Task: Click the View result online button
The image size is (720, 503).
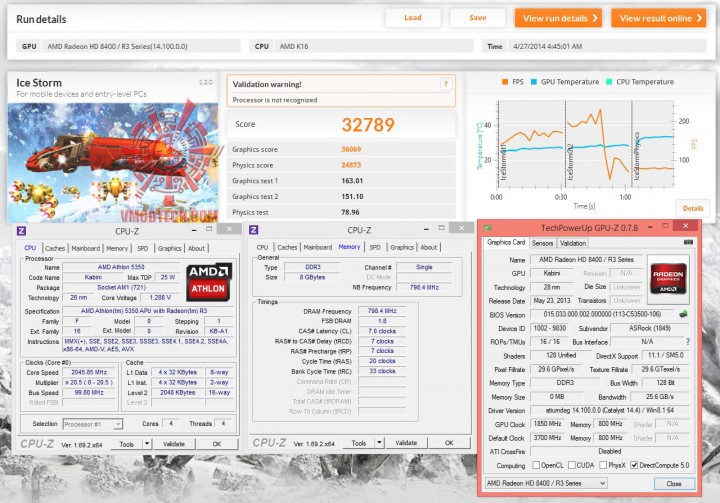Action: pos(658,18)
